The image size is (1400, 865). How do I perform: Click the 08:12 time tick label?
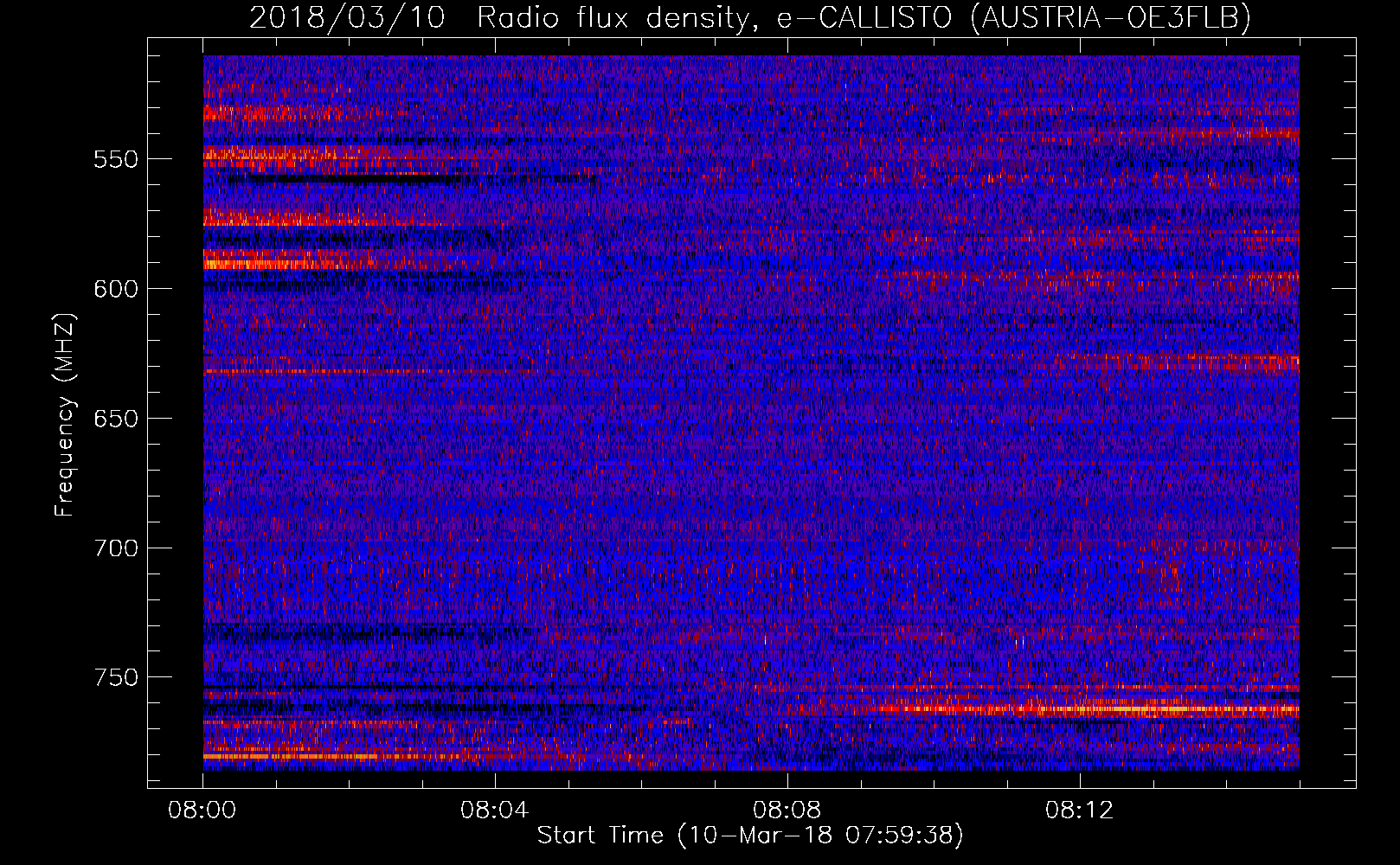1080,811
